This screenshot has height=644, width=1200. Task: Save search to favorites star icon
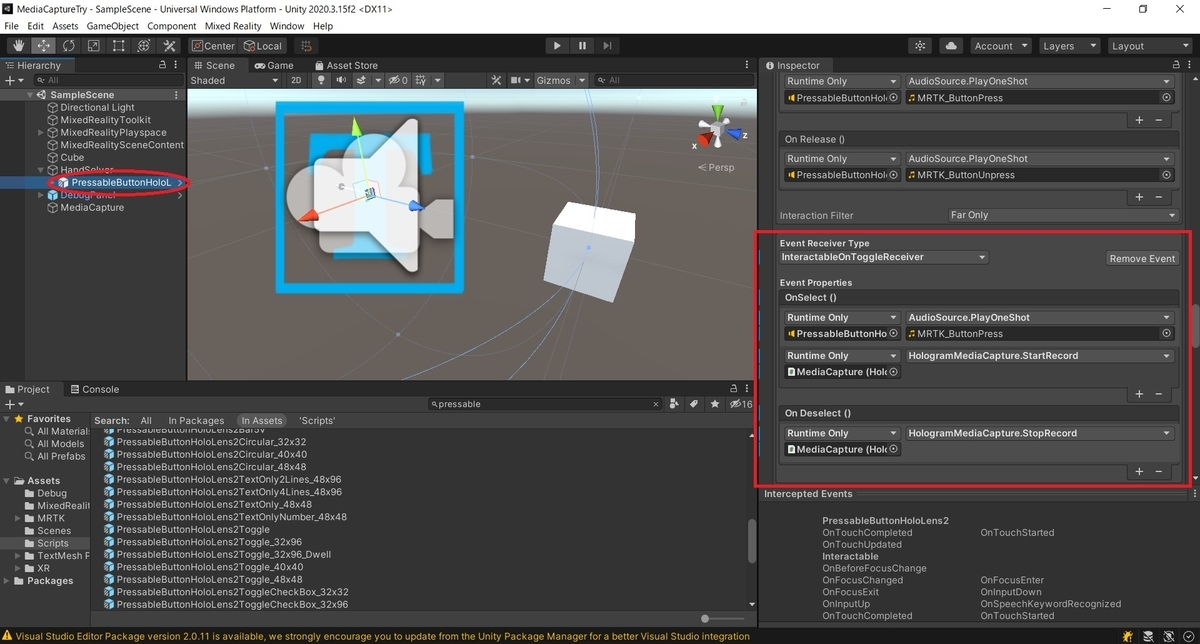[715, 404]
